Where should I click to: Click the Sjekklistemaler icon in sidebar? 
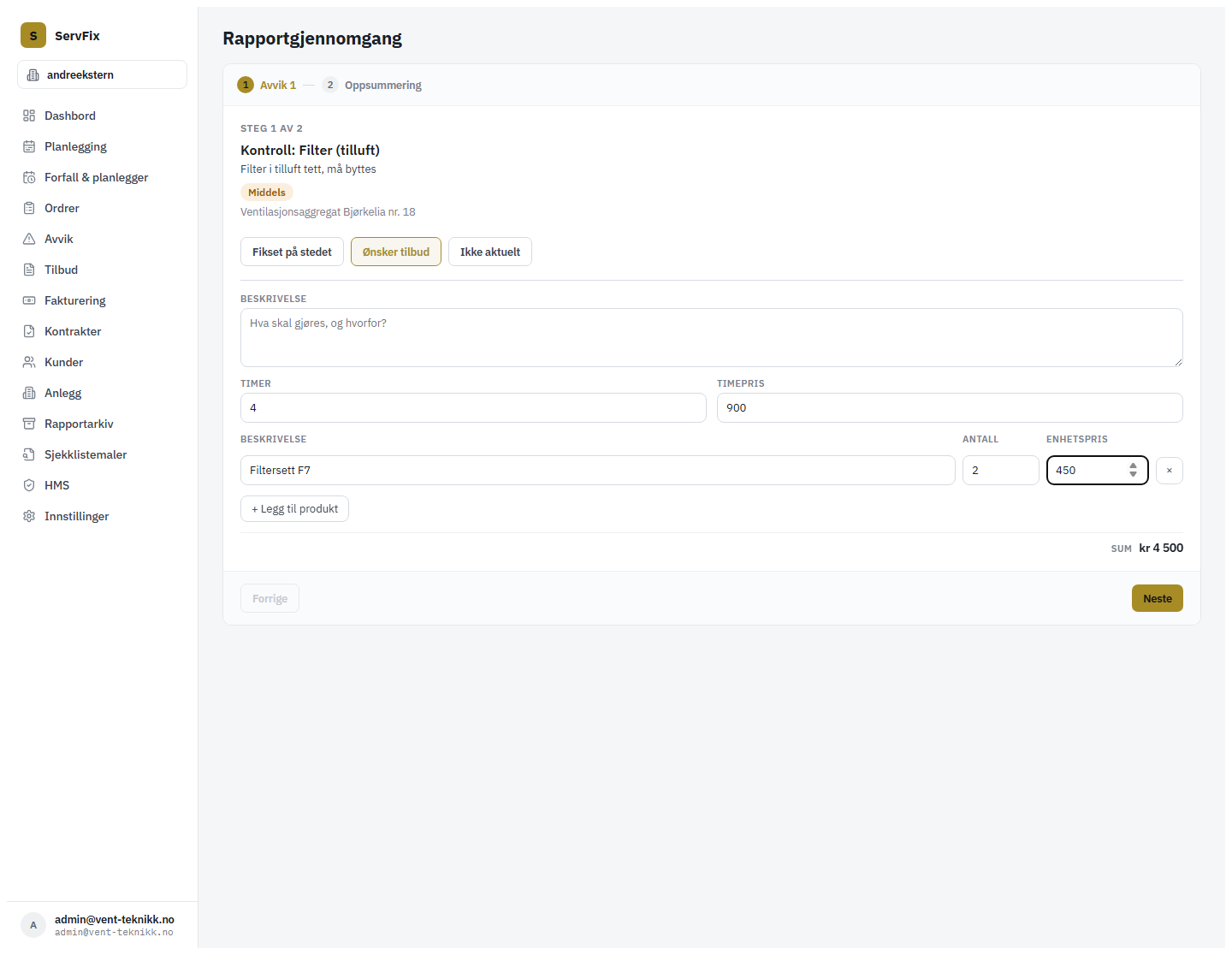point(29,454)
